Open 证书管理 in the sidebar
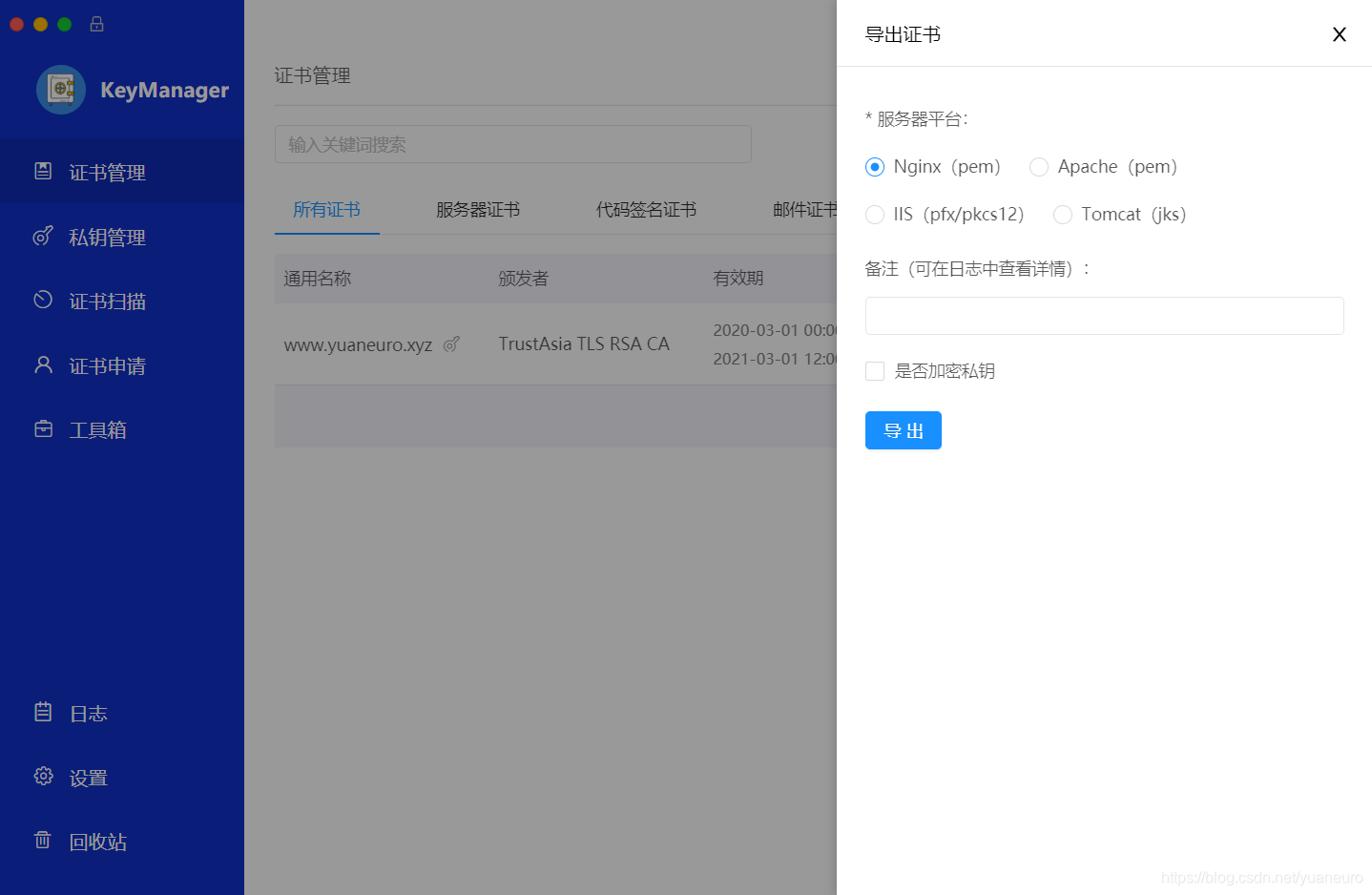The height and width of the screenshot is (895, 1372). pyautogui.click(x=122, y=172)
